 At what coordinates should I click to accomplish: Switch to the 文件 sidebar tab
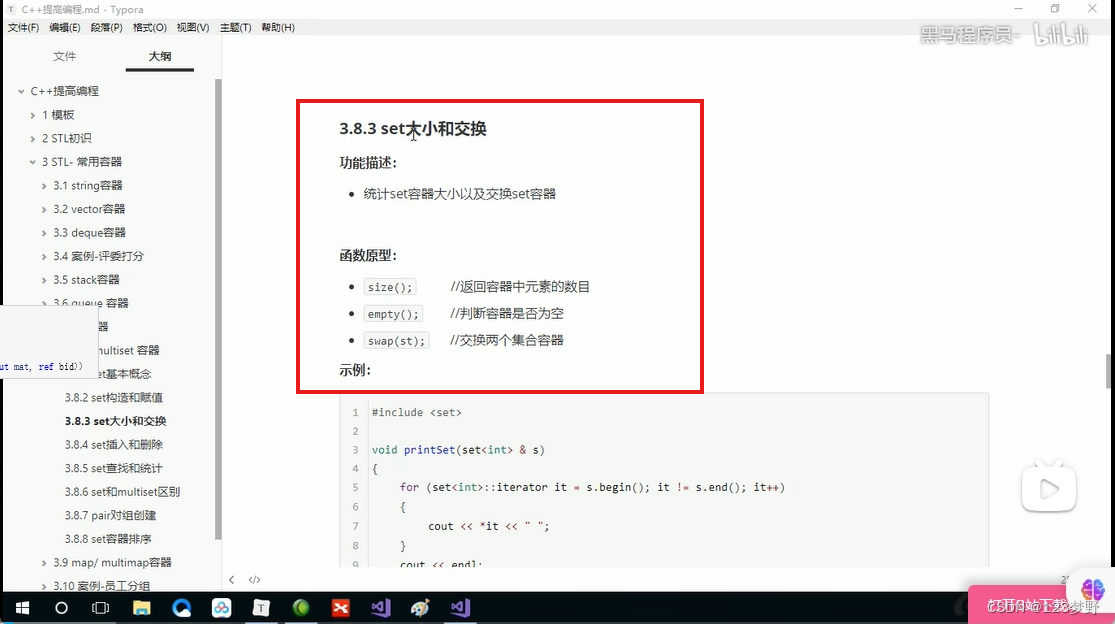tap(64, 57)
